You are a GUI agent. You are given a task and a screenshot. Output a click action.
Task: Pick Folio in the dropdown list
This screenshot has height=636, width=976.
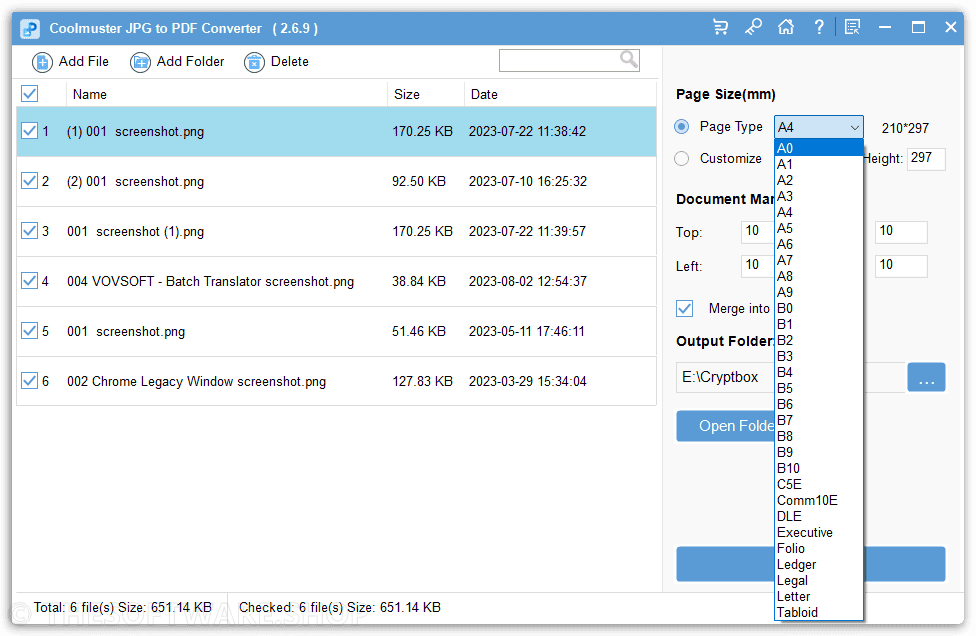[x=819, y=548]
